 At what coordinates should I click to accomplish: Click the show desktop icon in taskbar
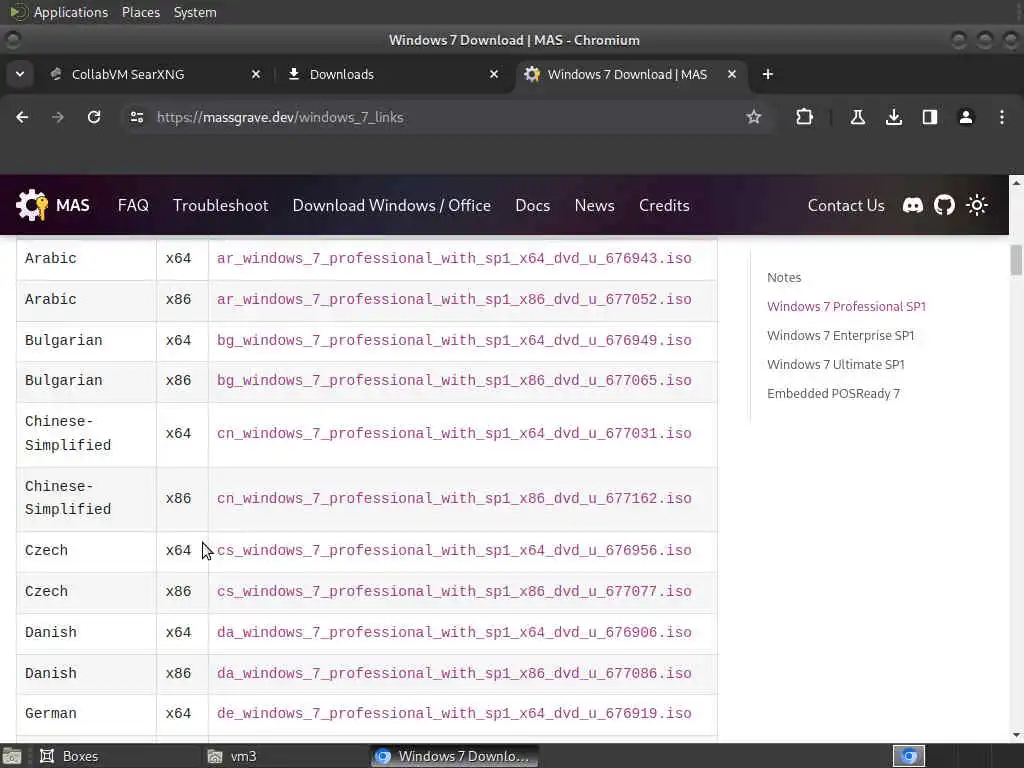pyautogui.click(x=12, y=756)
